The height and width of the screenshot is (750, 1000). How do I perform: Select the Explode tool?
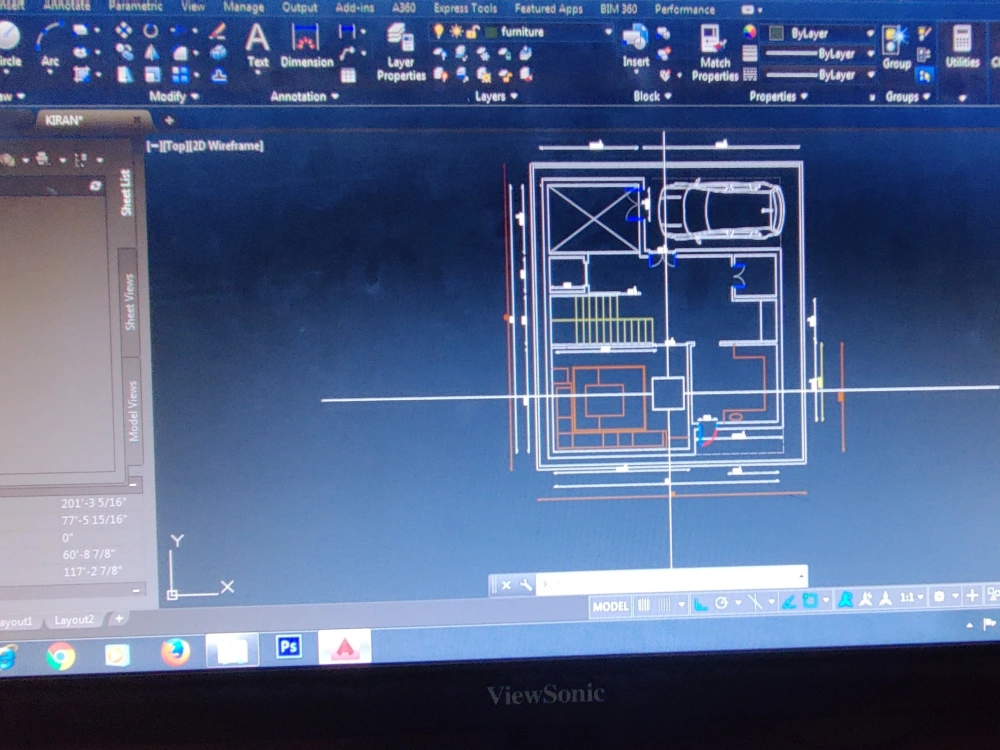(x=218, y=52)
